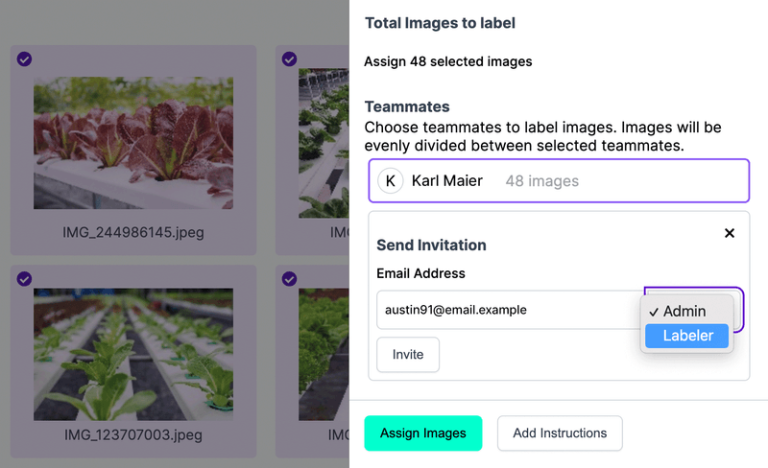The image size is (768, 468).
Task: Click the IMG_244986145.jpeg filename label
Action: (133, 233)
